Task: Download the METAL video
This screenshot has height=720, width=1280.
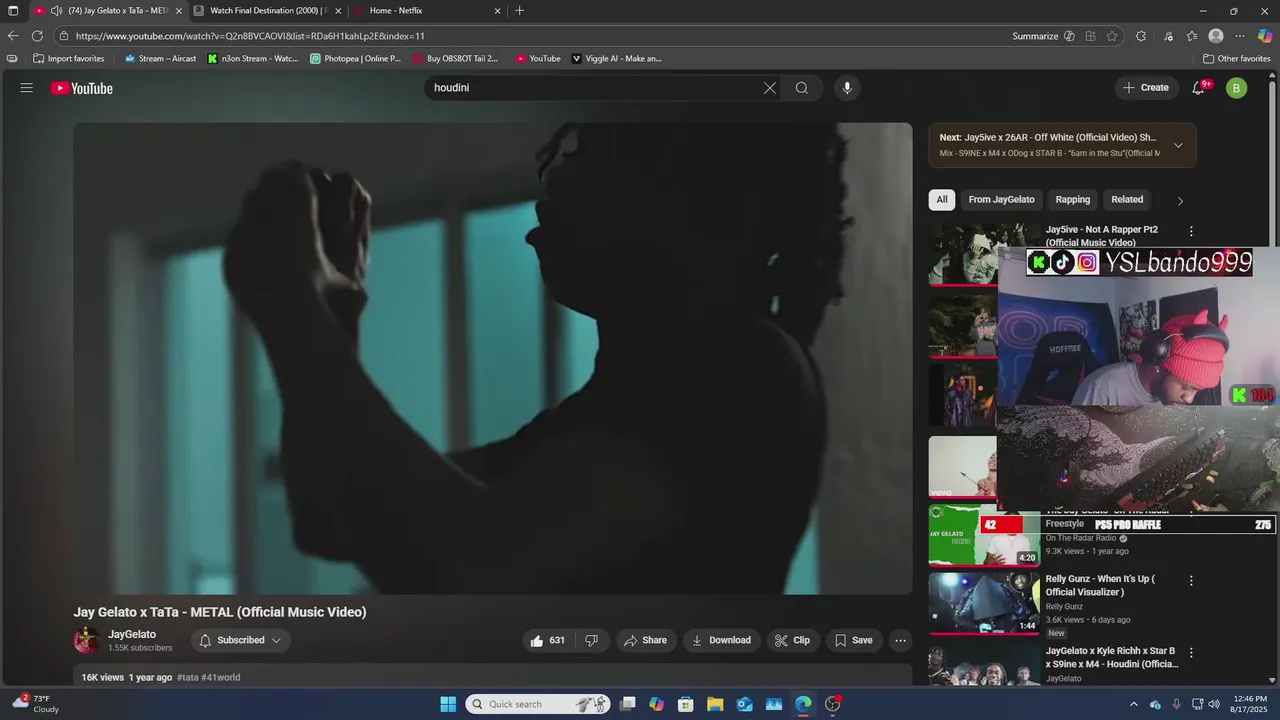Action: 721,640
